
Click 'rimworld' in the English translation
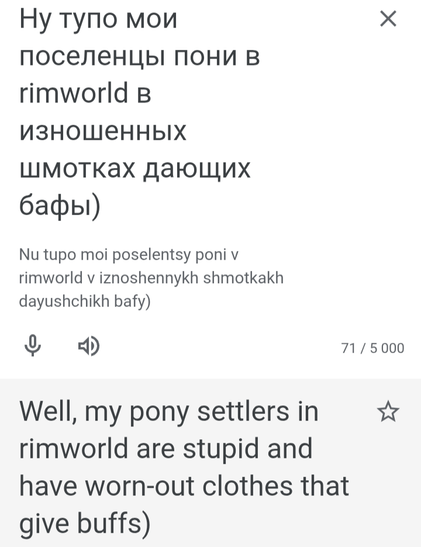click(x=74, y=449)
